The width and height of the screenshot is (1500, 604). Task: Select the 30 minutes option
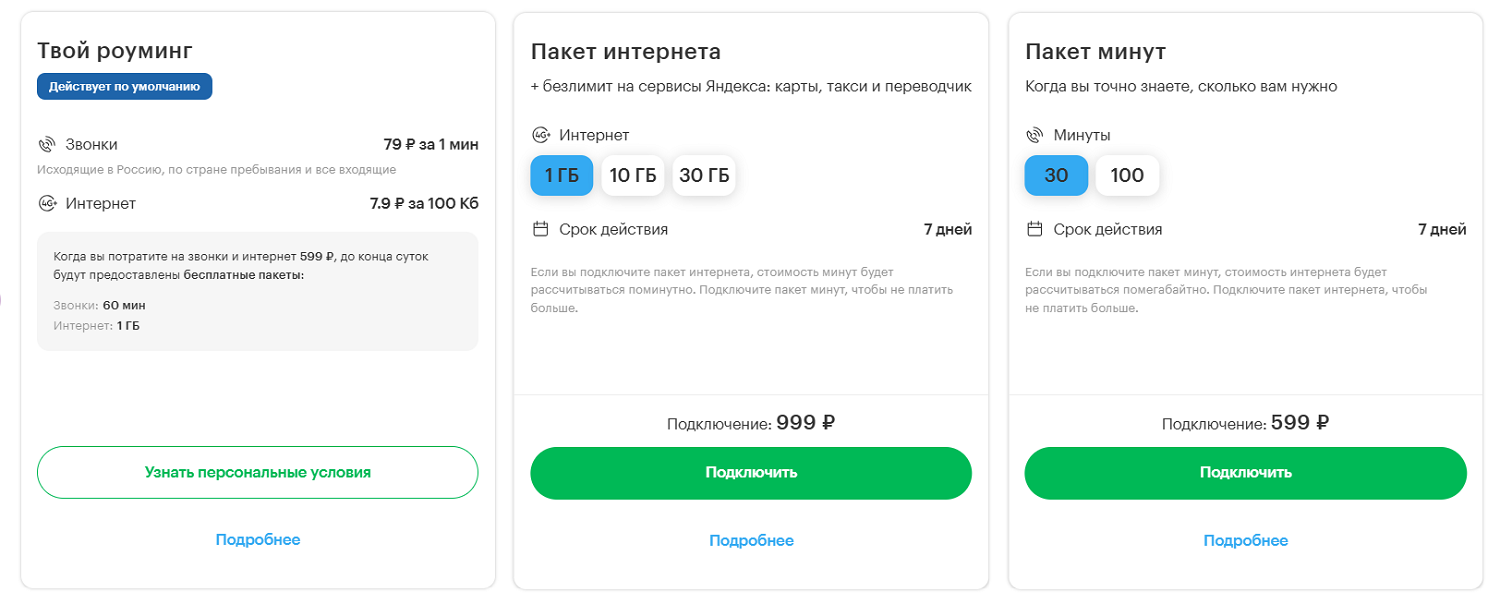(1056, 176)
